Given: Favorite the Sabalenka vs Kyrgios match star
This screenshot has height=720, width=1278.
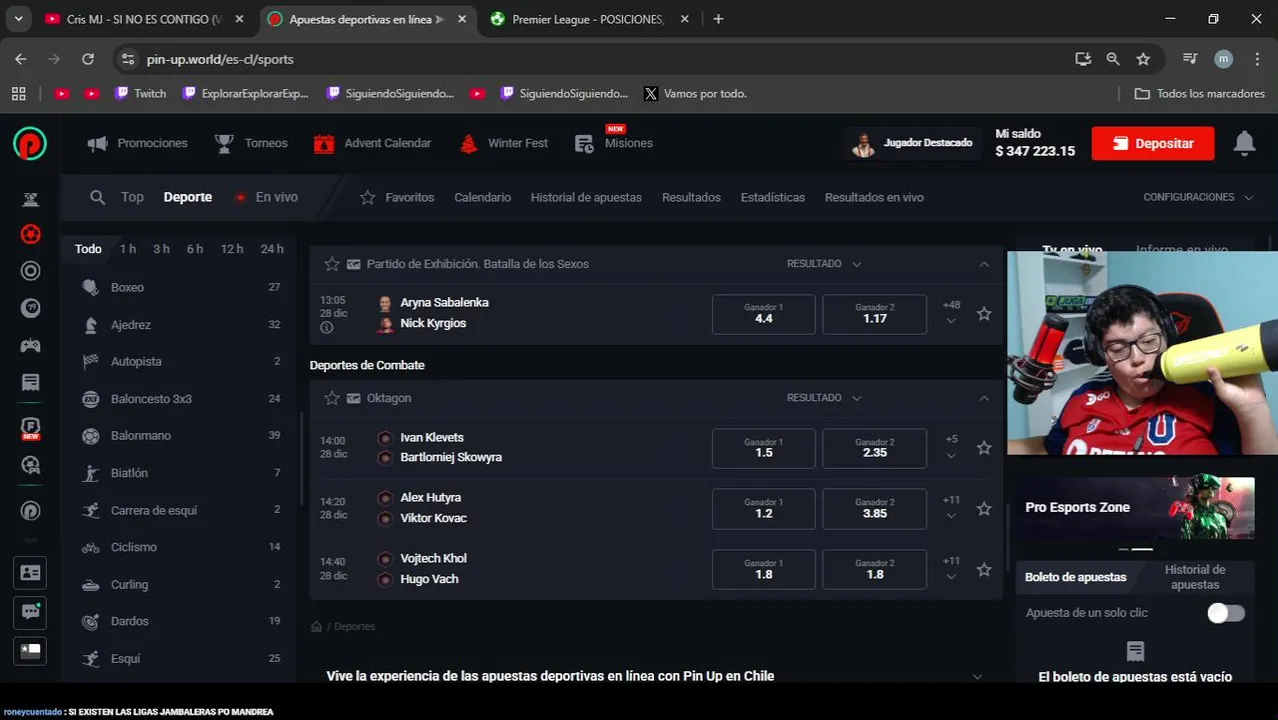Looking at the screenshot, I should tap(984, 314).
